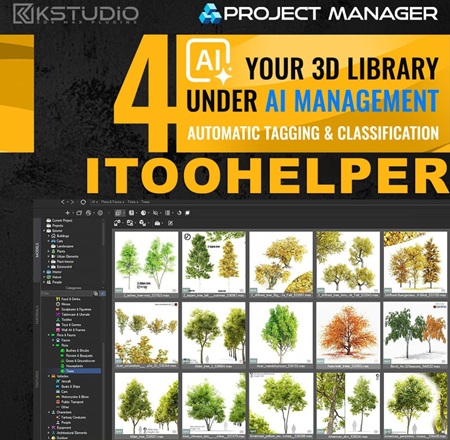Click All at start of breadcrumb
The height and width of the screenshot is (440, 450).
pos(94,202)
